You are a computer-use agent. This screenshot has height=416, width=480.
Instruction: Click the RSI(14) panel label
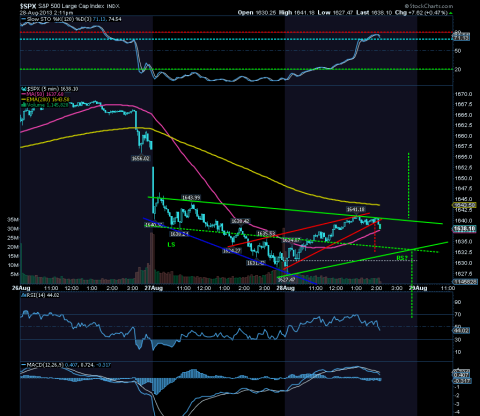click(x=40, y=295)
